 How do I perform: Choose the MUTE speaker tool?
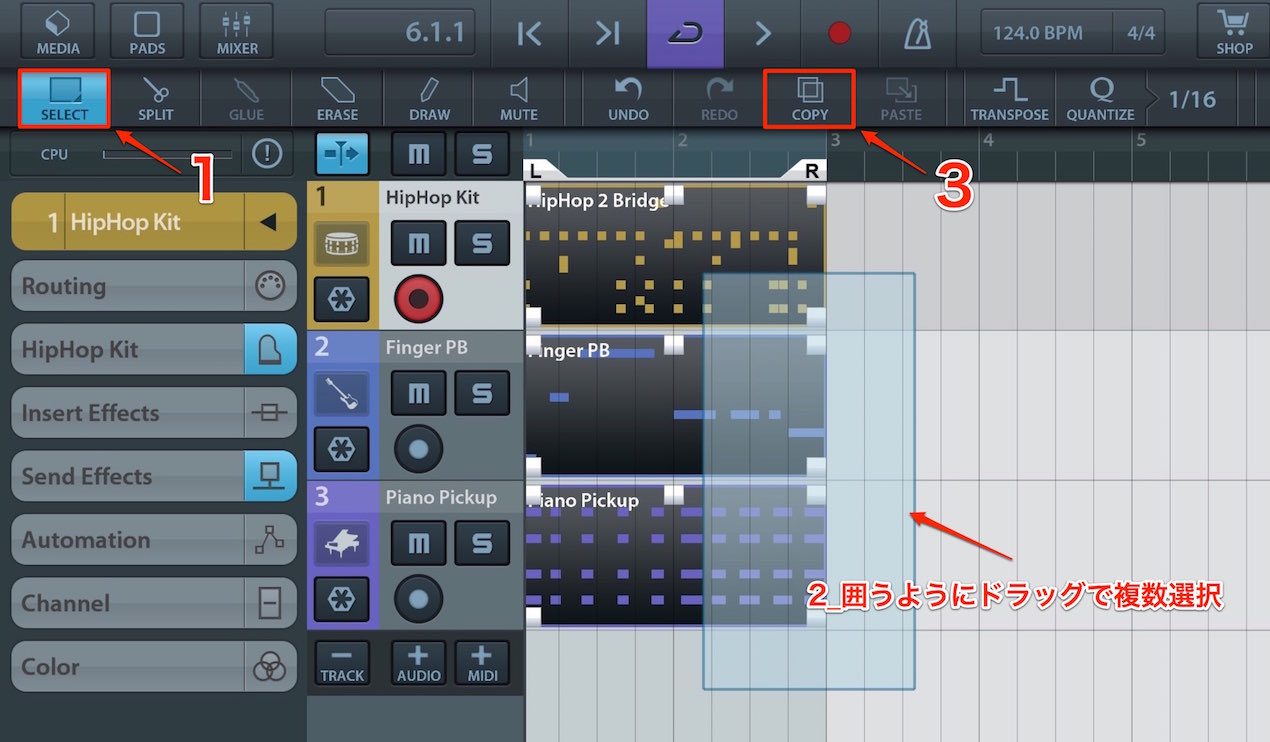click(x=519, y=98)
